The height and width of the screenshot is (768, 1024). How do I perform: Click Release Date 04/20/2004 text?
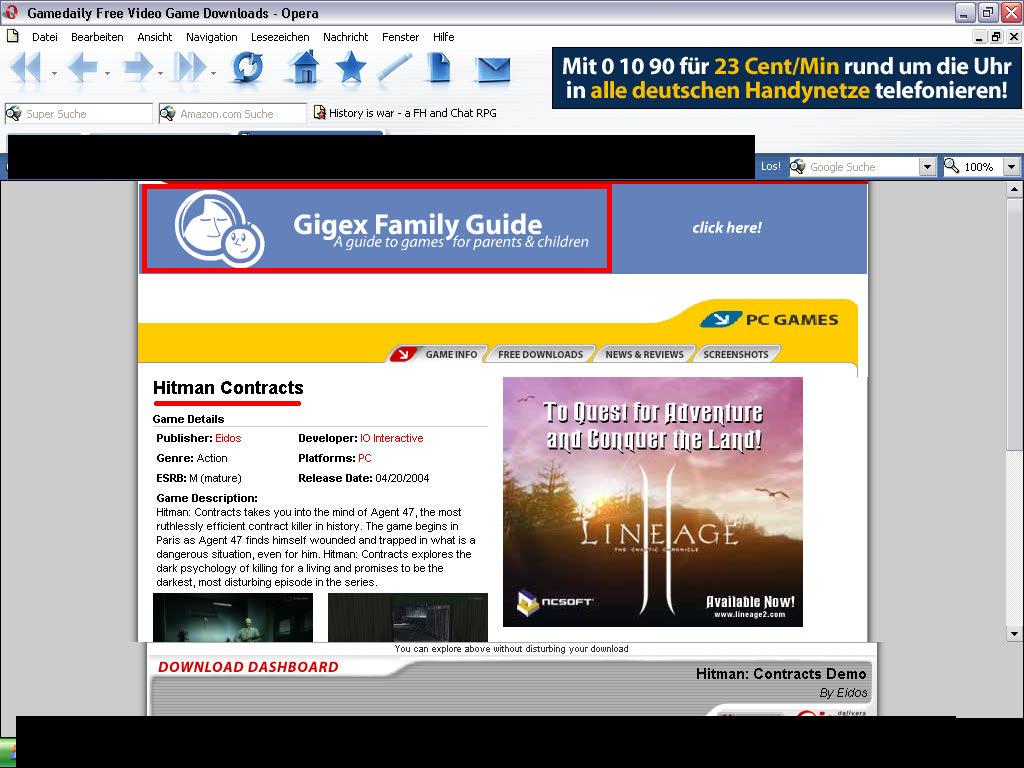pyautogui.click(x=364, y=478)
